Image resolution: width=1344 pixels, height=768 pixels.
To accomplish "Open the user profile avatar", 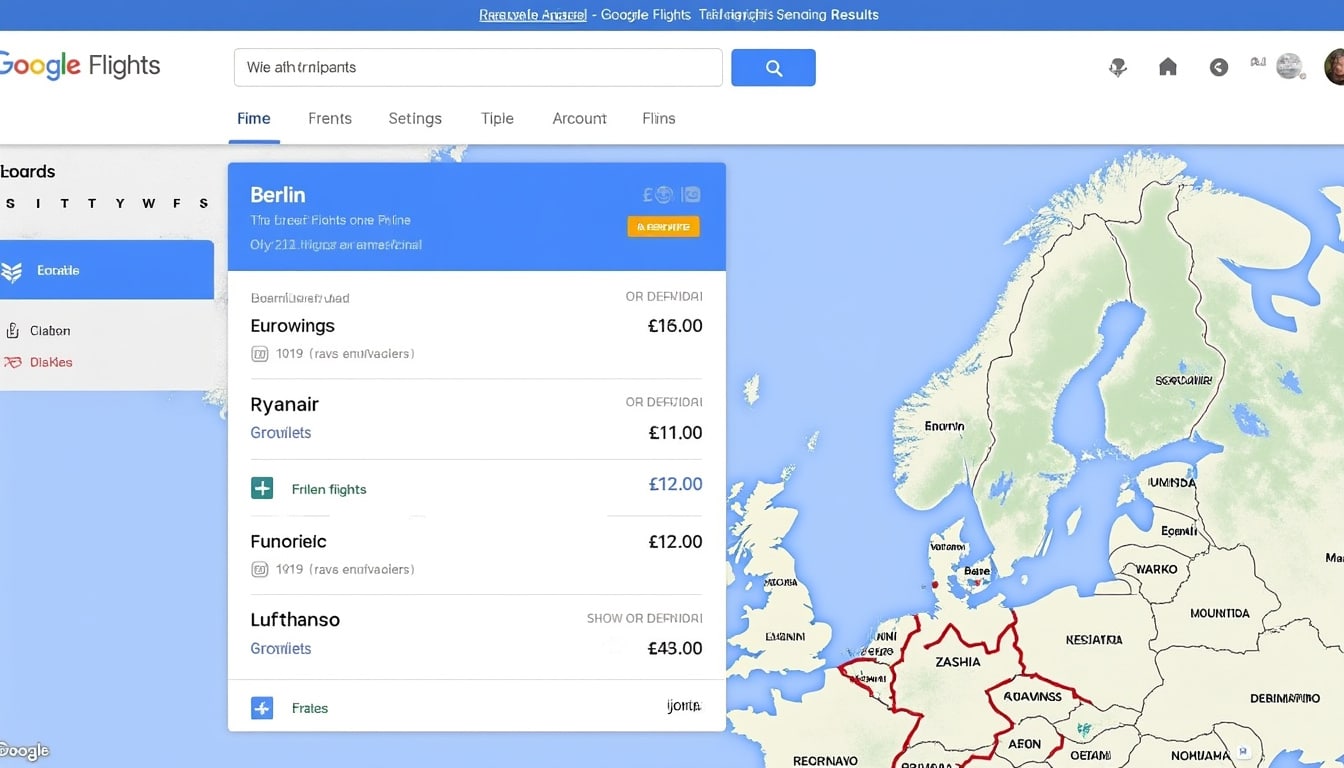I will tap(1333, 67).
